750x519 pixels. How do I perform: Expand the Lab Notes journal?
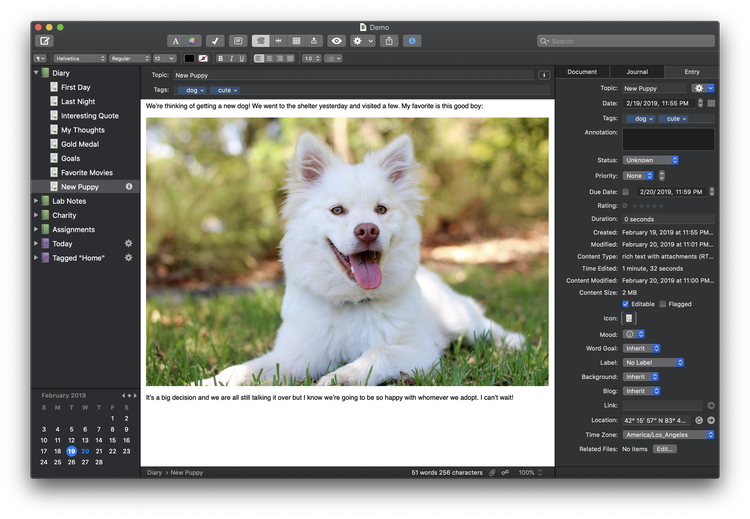(x=36, y=201)
